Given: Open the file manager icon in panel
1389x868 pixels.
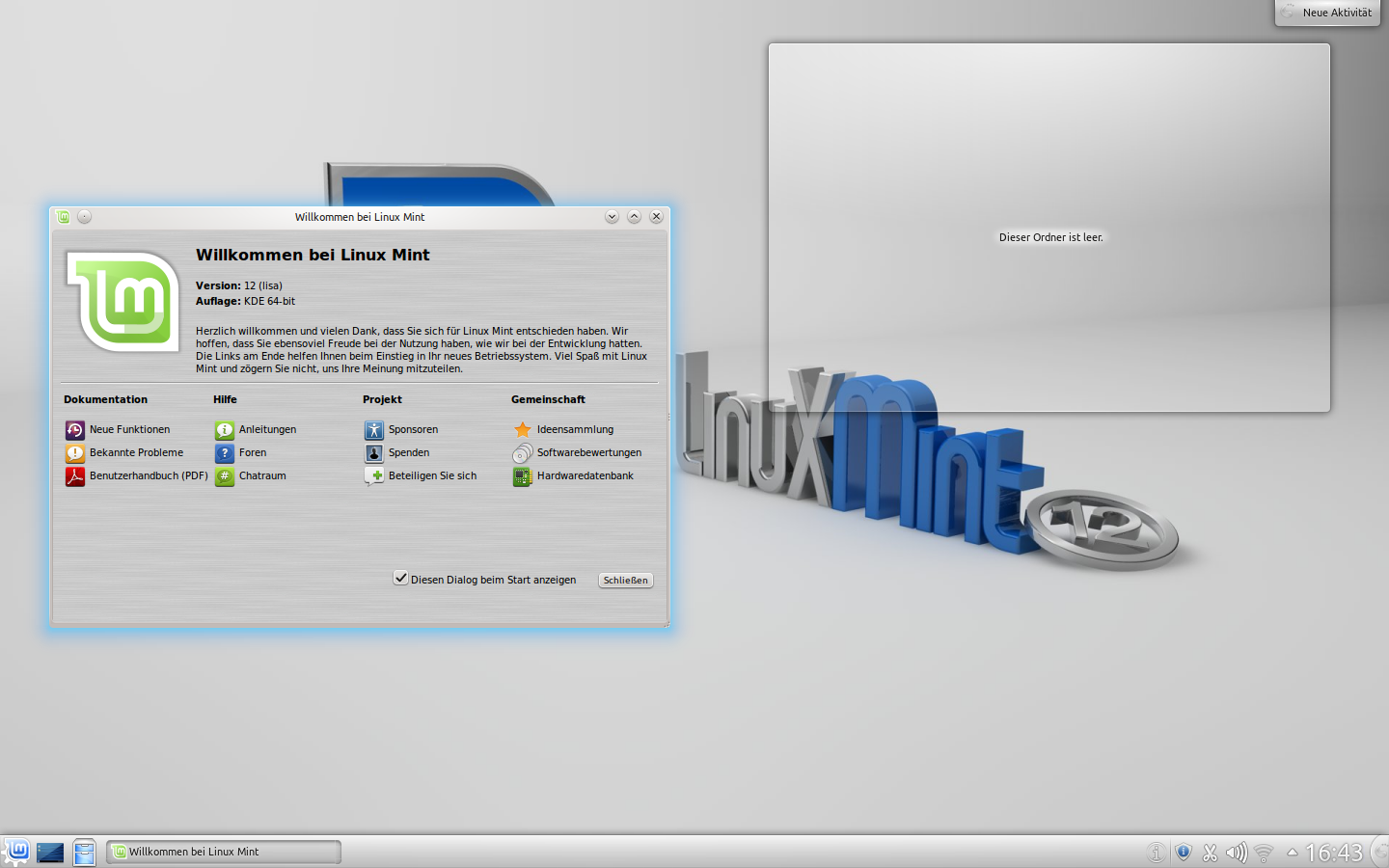Looking at the screenshot, I should 85,853.
